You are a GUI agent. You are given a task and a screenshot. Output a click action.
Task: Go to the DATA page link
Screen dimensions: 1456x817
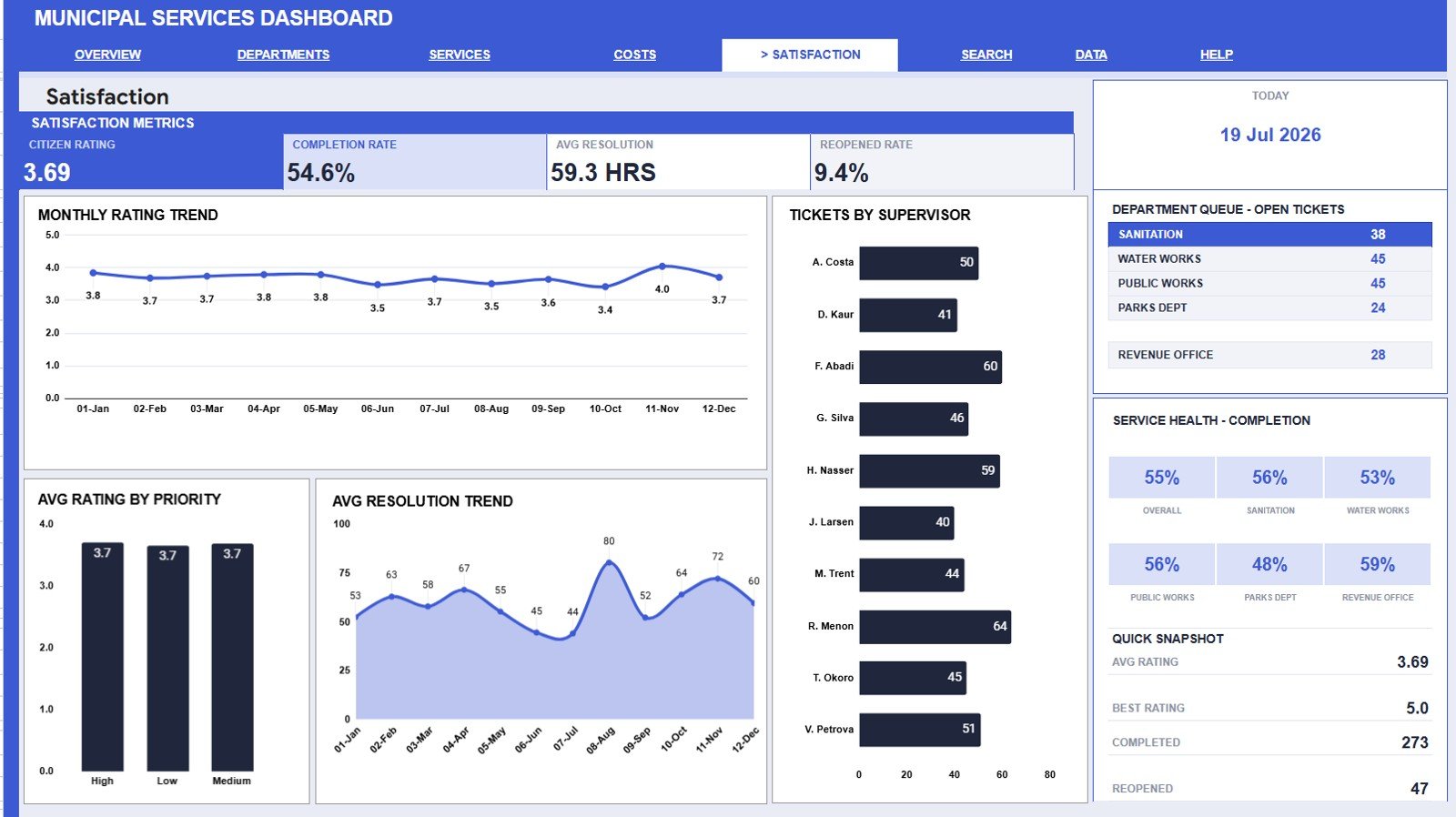1091,55
